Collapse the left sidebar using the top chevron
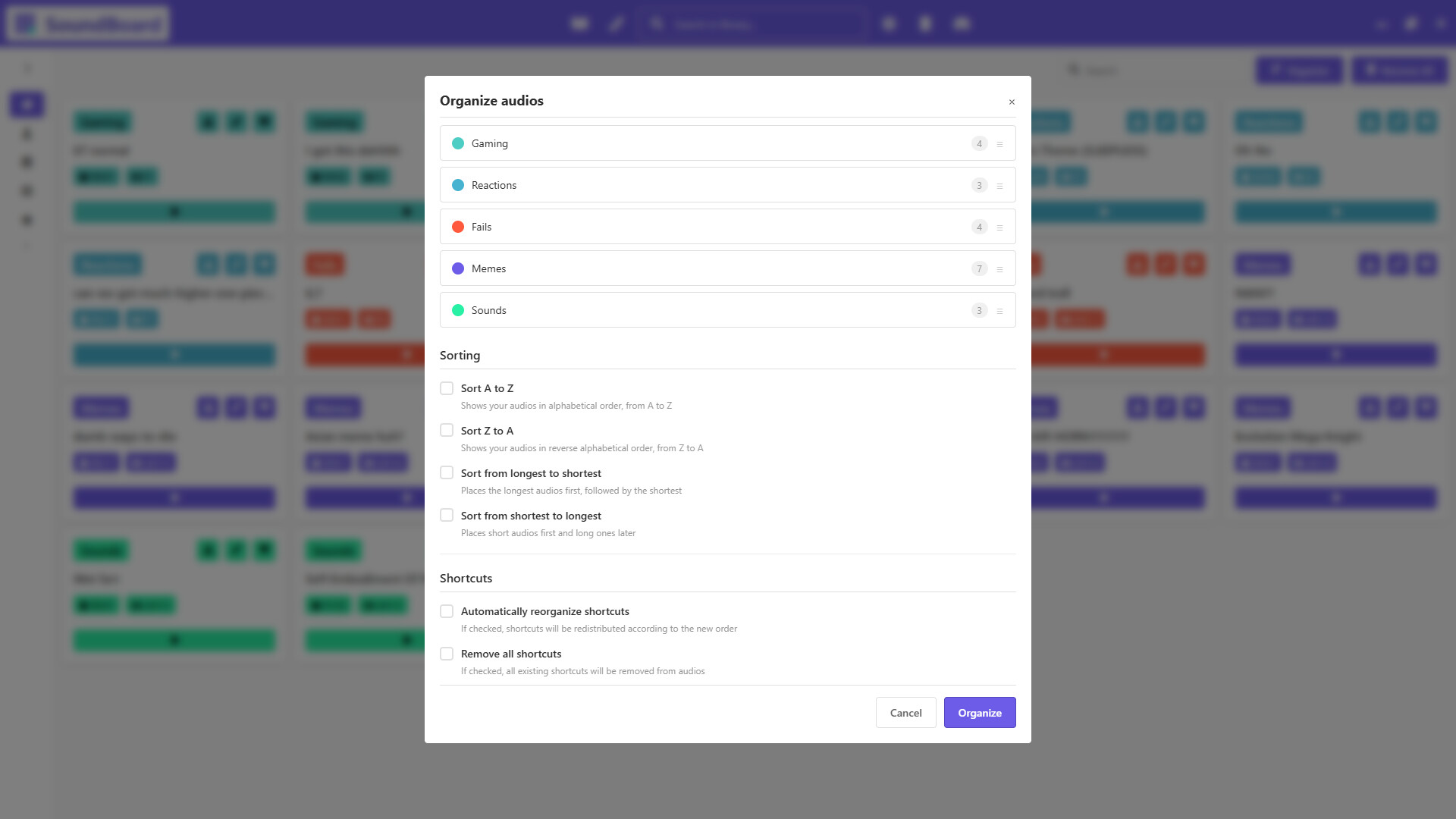 pyautogui.click(x=27, y=68)
